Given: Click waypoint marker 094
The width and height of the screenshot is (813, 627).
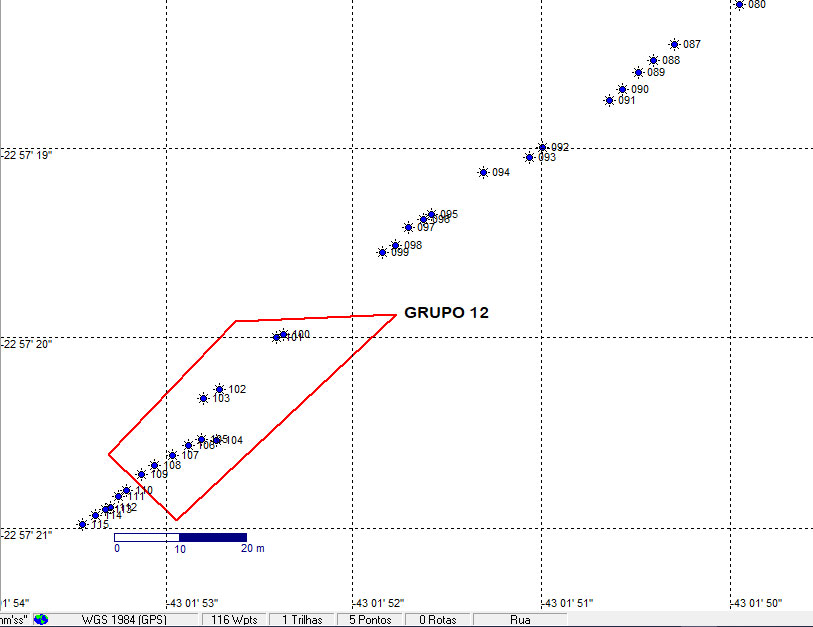Looking at the screenshot, I should (x=483, y=172).
